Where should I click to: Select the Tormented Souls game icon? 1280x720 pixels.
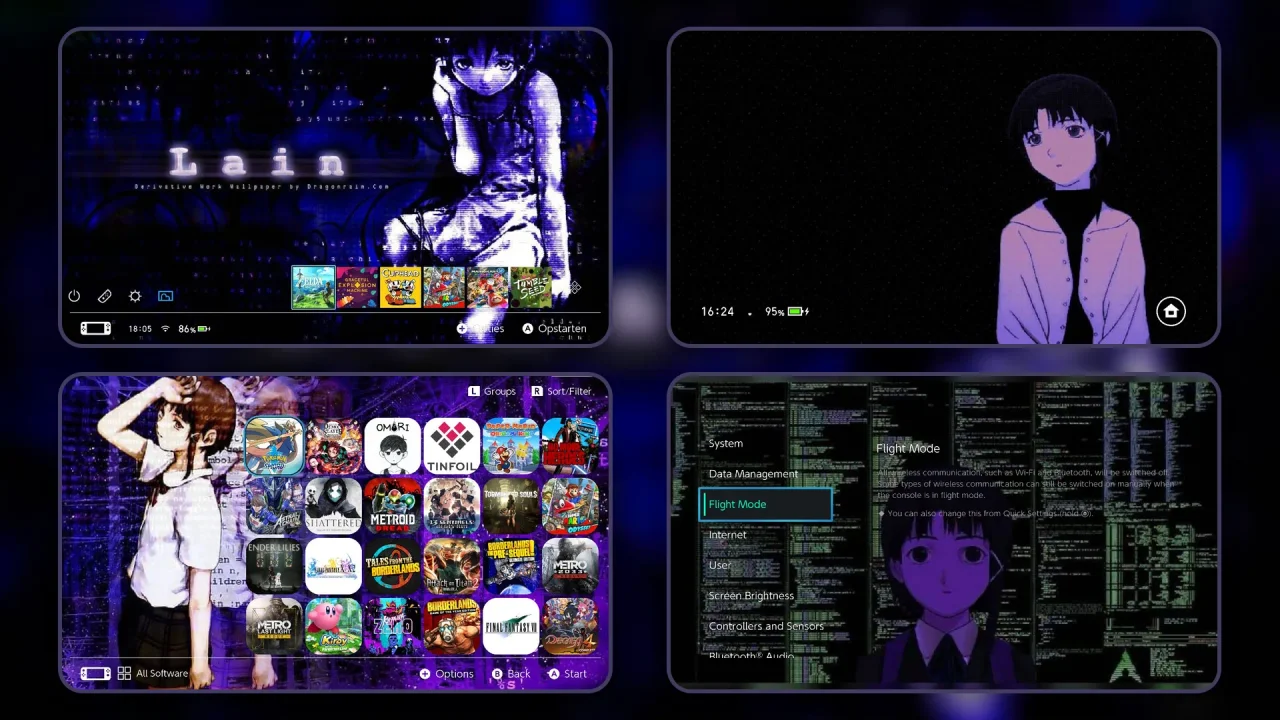[x=511, y=506]
